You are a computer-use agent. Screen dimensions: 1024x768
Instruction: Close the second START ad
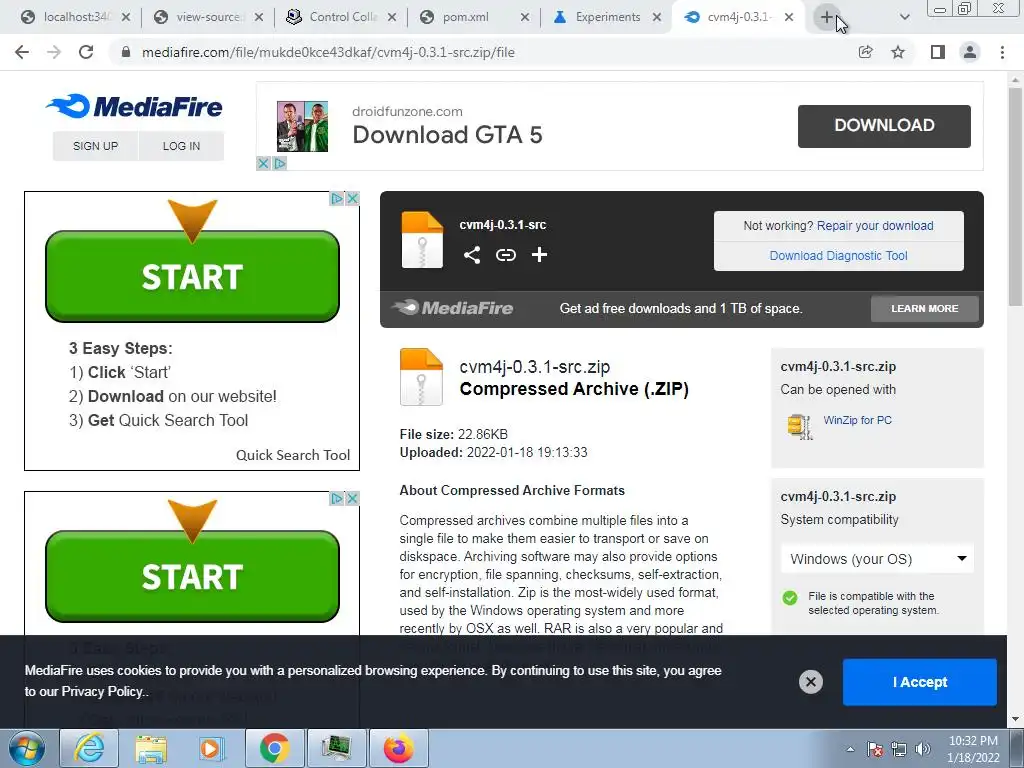point(352,498)
